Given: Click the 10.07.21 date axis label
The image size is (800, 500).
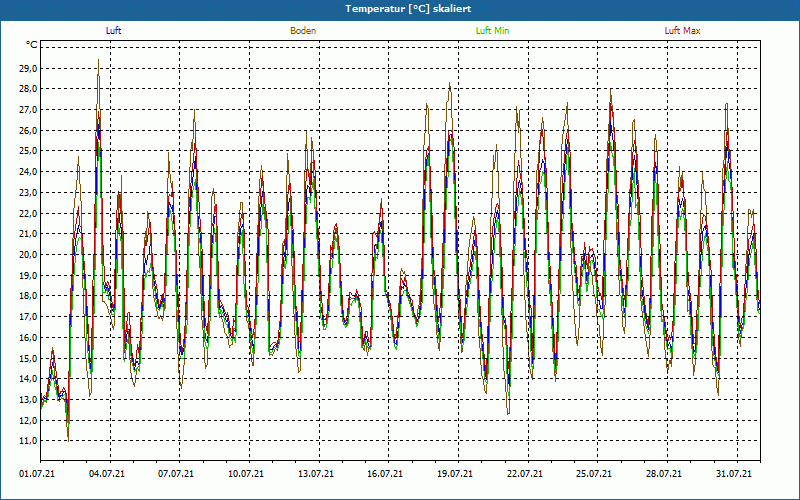Looking at the screenshot, I should (246, 474).
